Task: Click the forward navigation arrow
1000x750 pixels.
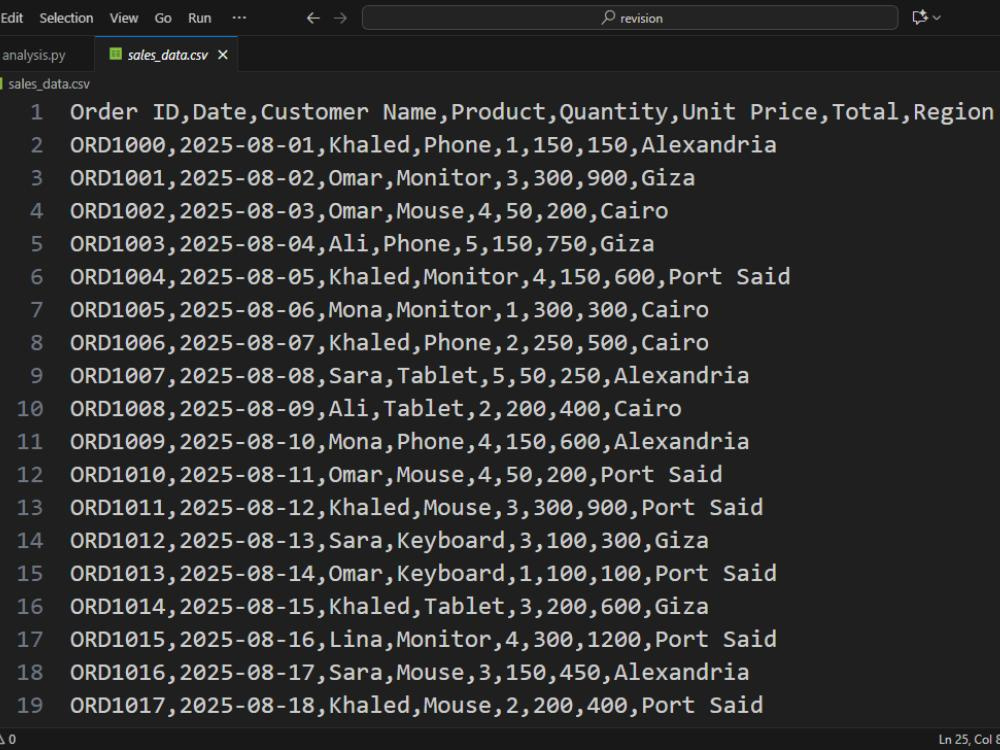Action: click(340, 17)
